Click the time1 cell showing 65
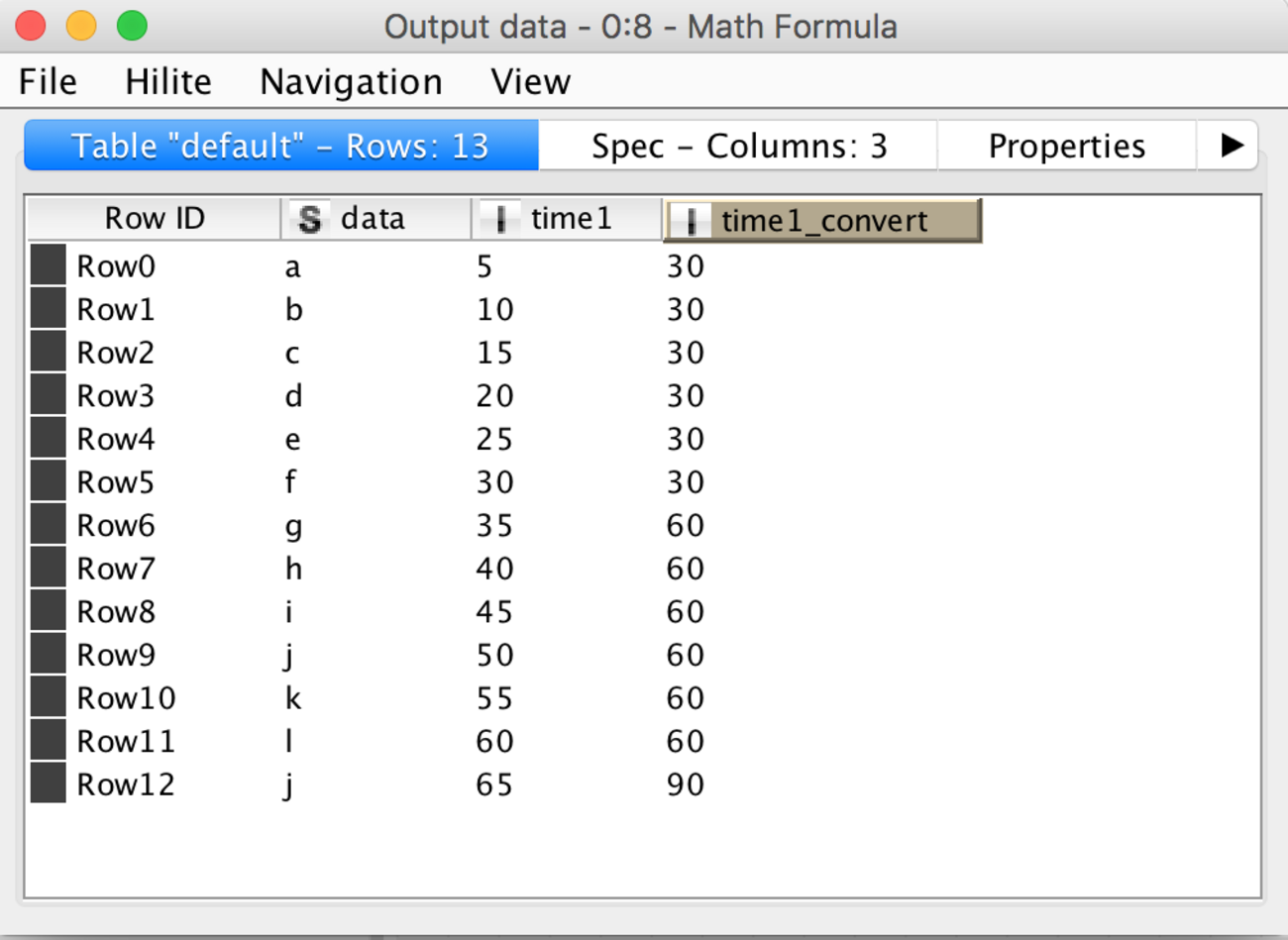This screenshot has width=1288, height=940. click(494, 784)
